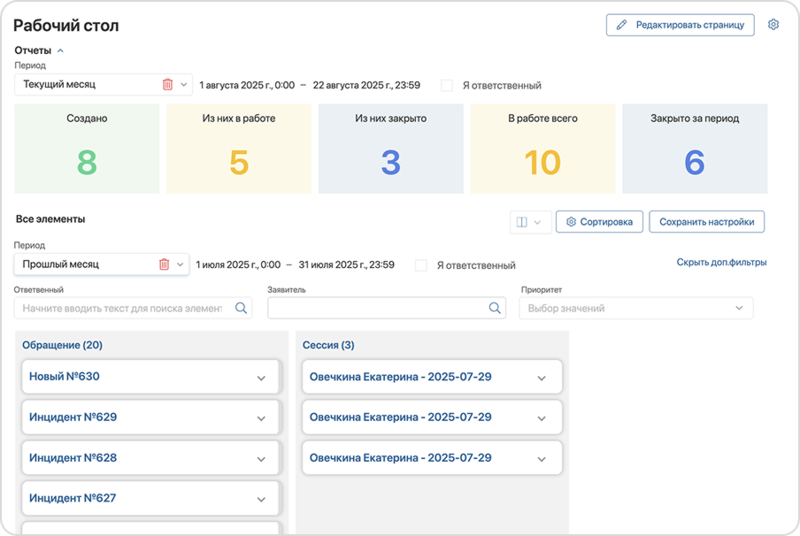Click the search icon in 'Ответственный' field
800x536 pixels.
coord(241,309)
